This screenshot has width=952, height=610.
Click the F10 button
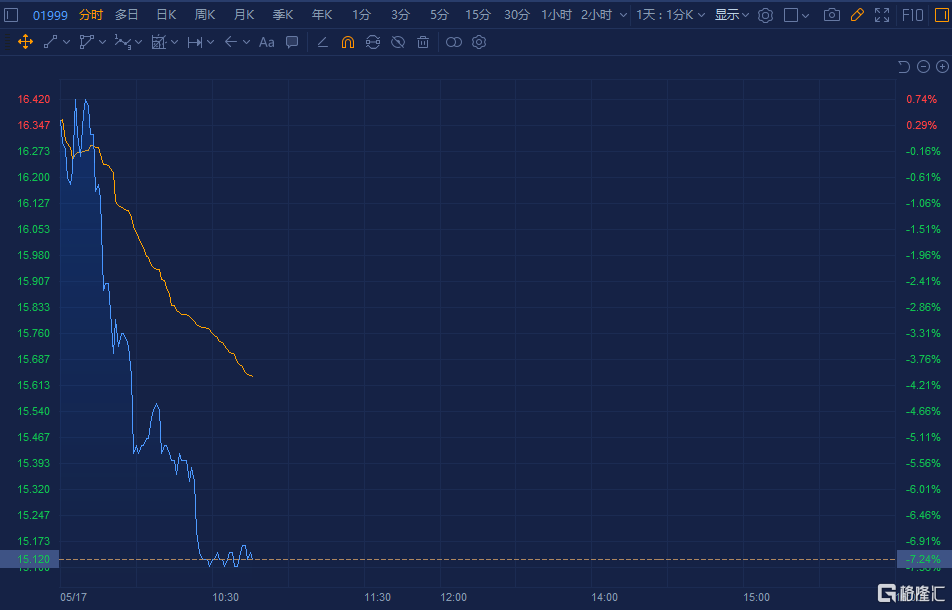[913, 15]
